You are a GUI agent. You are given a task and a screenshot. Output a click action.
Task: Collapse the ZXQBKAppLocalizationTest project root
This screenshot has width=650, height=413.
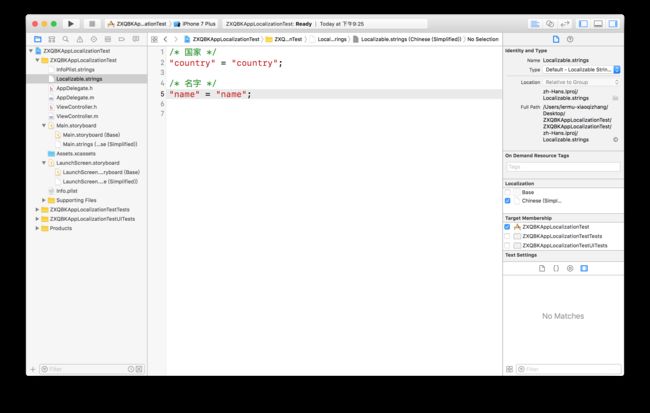(31, 51)
